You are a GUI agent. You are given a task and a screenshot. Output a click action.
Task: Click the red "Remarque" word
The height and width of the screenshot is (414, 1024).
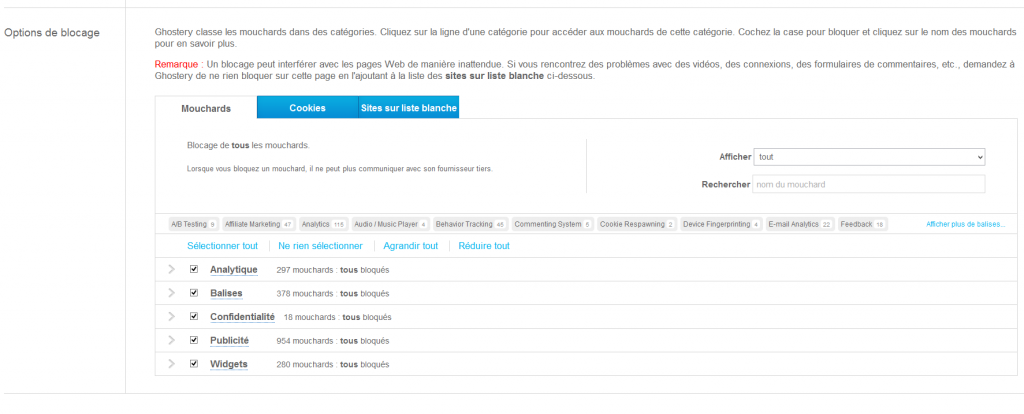click(176, 64)
